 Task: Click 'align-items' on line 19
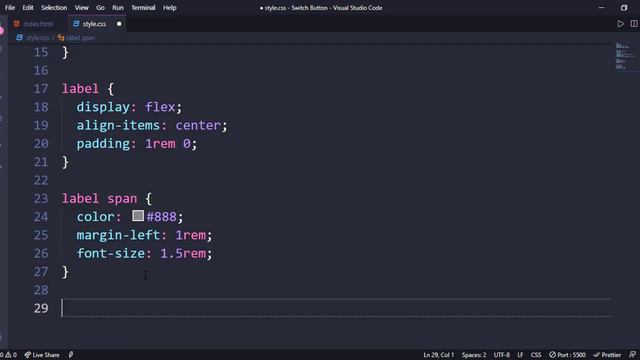[x=118, y=125]
